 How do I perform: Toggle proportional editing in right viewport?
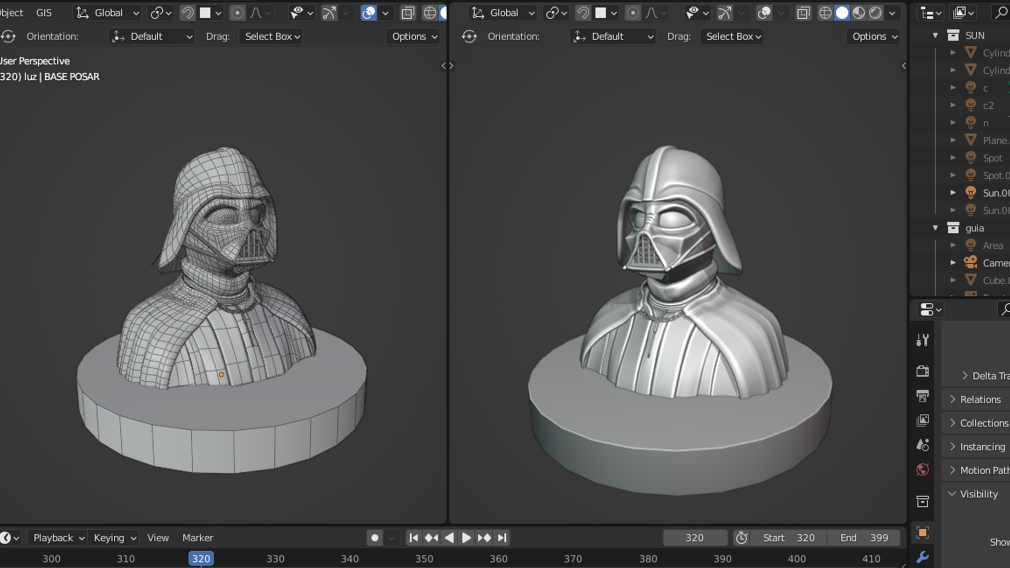pos(633,13)
